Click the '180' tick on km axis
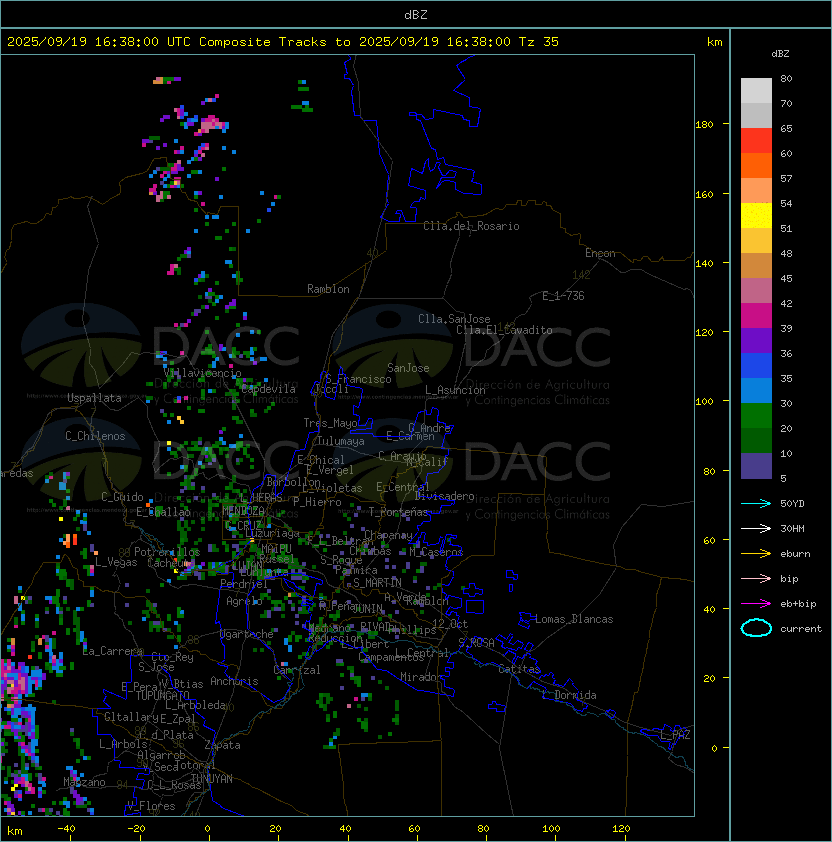This screenshot has width=832, height=842. pyautogui.click(x=704, y=124)
